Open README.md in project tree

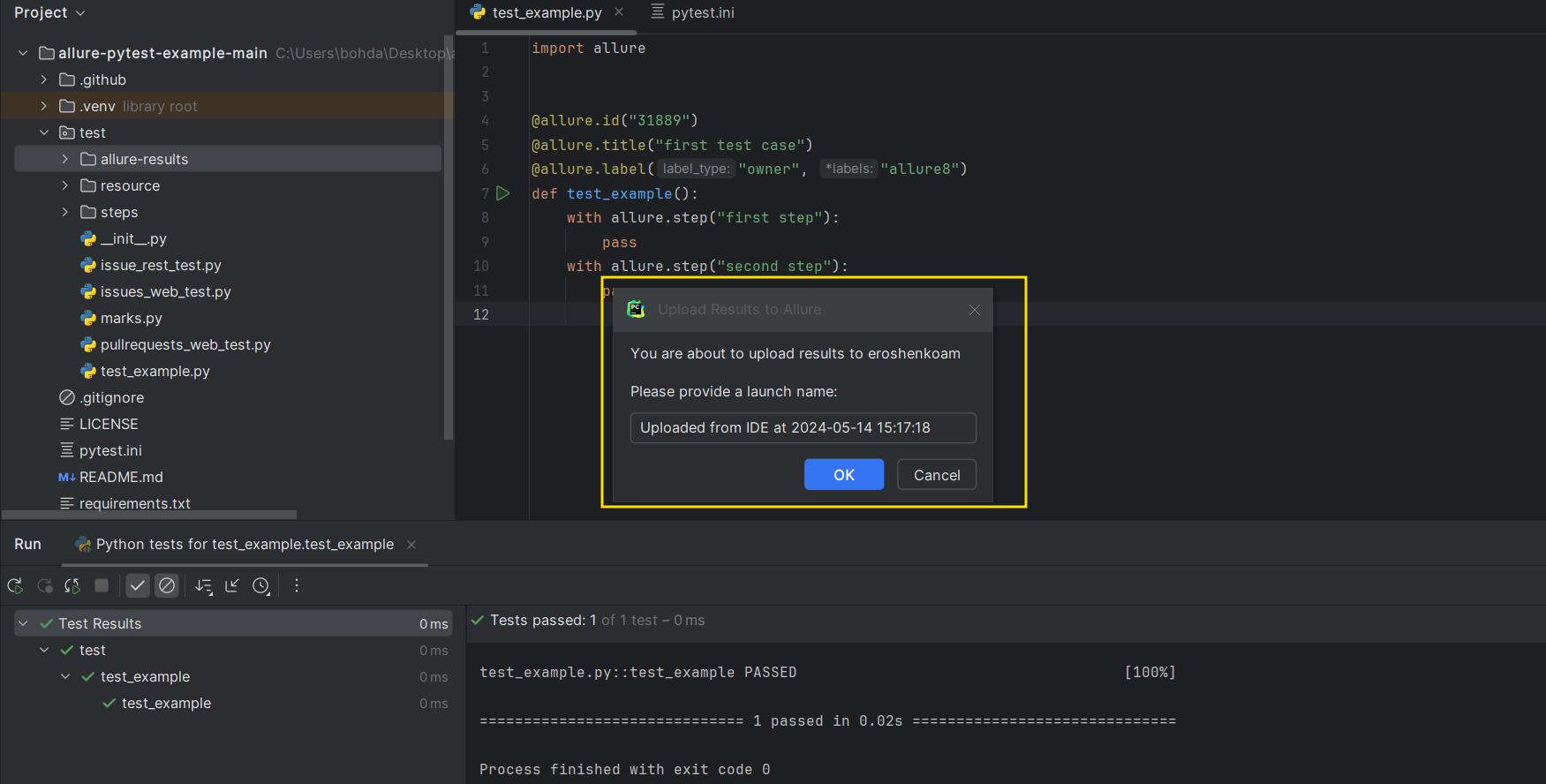[111, 477]
